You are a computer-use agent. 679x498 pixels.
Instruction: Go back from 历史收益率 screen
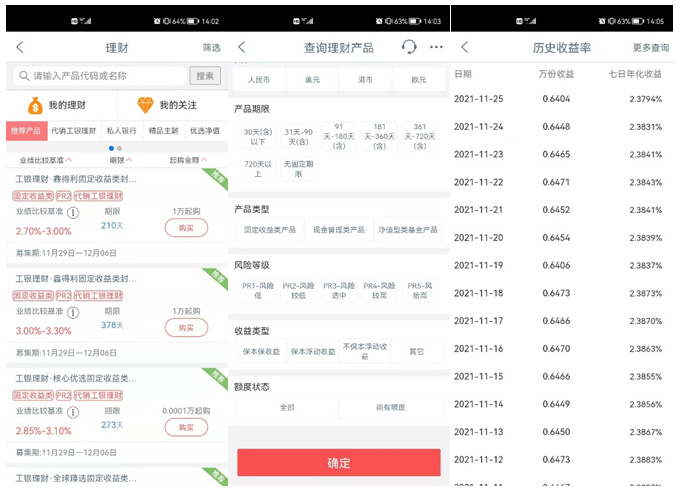[465, 47]
